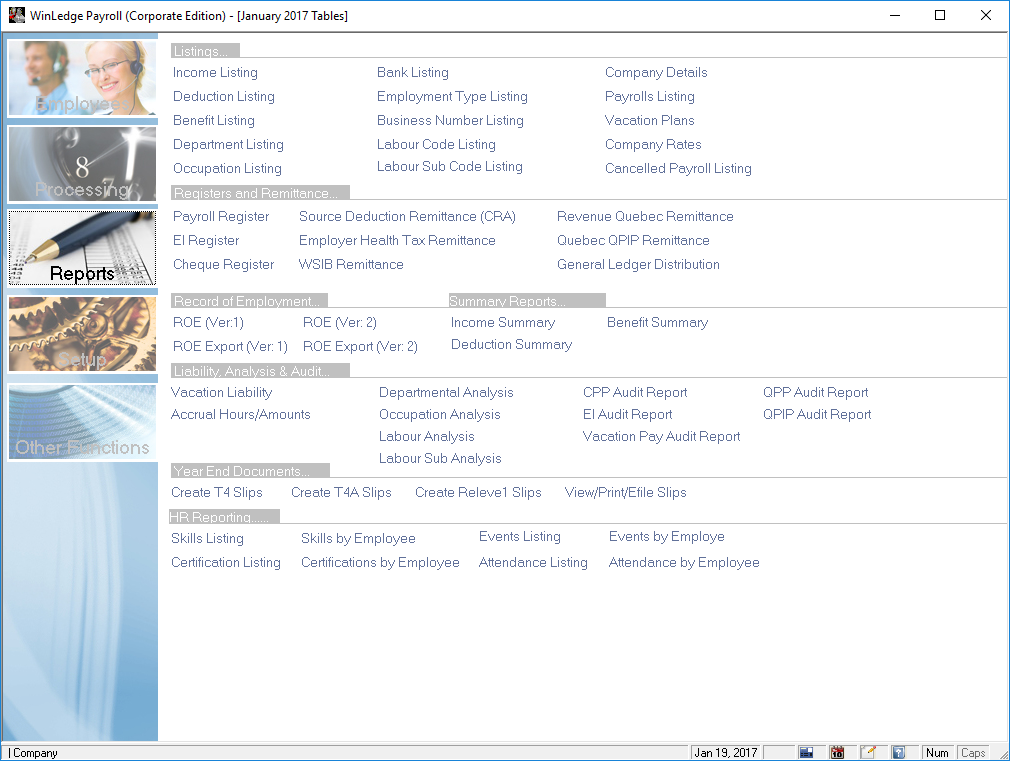Screen dimensions: 1010x761
Task: Open the Payroll Register report
Action: (221, 217)
